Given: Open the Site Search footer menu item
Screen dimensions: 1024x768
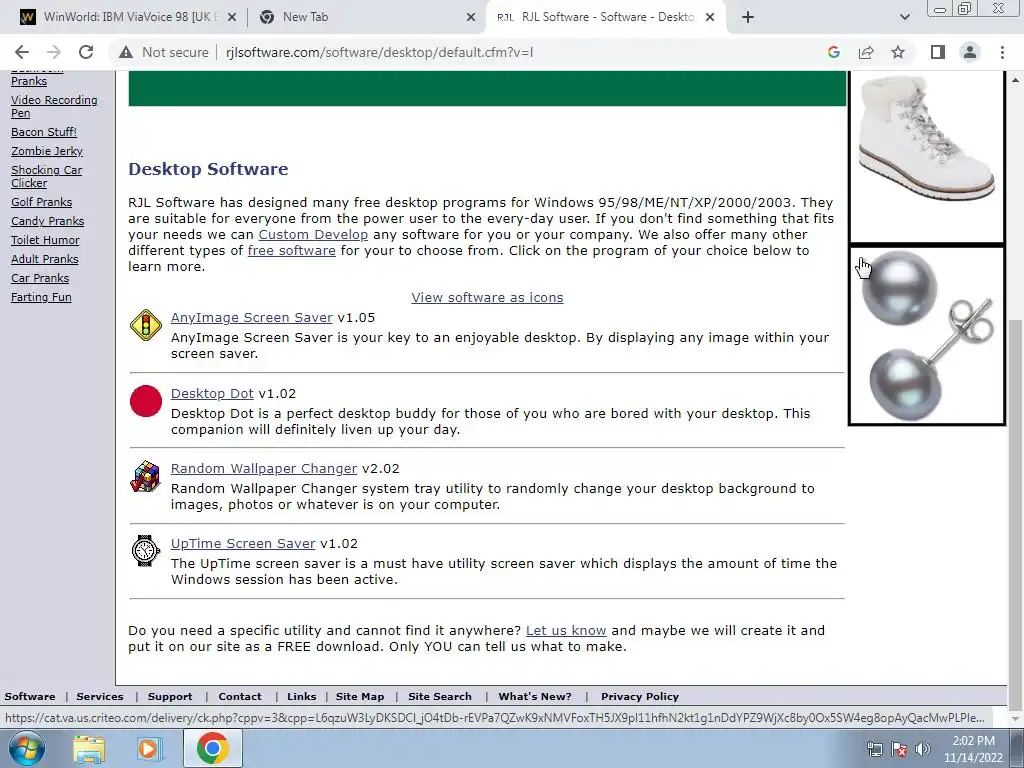Looking at the screenshot, I should [x=440, y=697].
